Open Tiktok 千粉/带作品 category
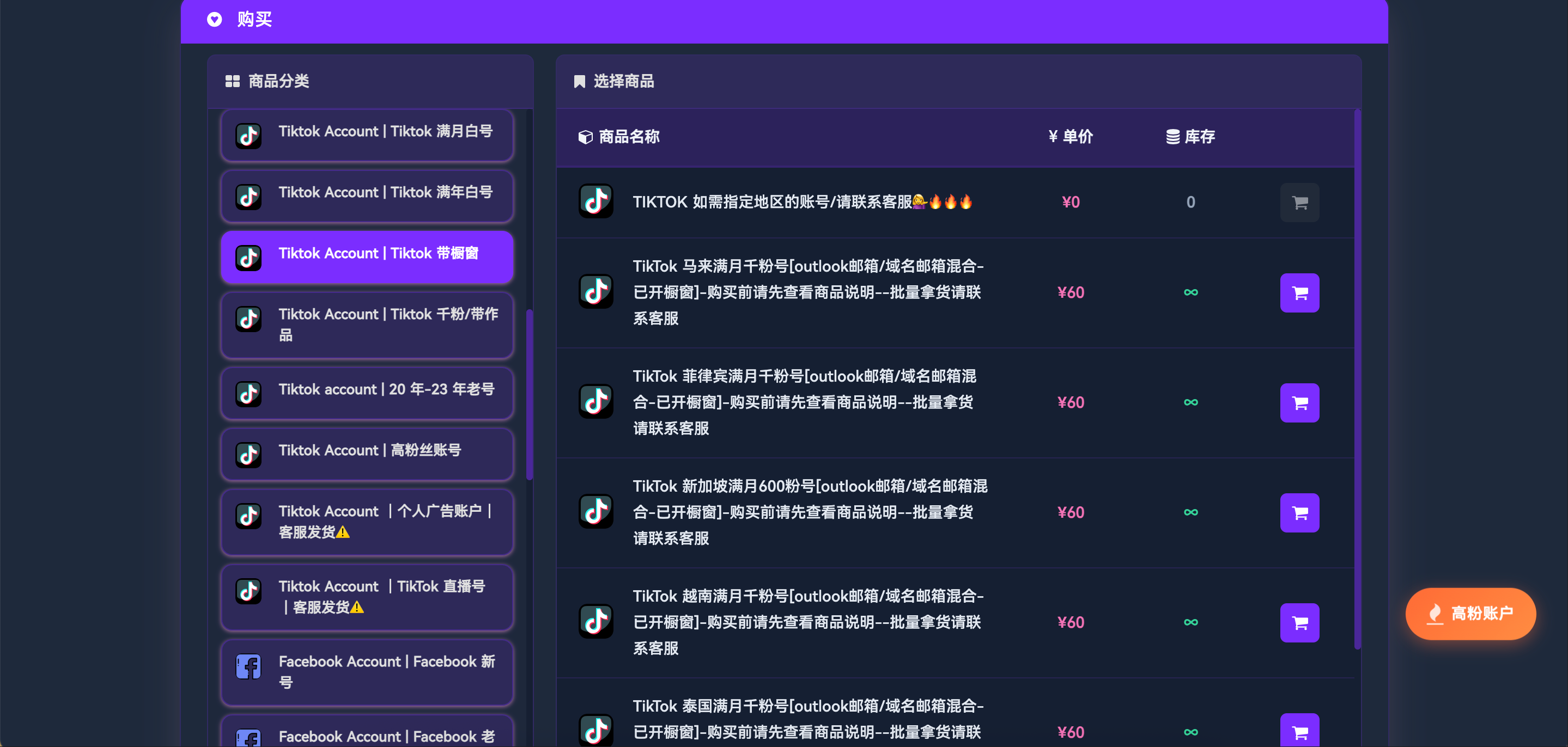The height and width of the screenshot is (747, 1568). [367, 325]
